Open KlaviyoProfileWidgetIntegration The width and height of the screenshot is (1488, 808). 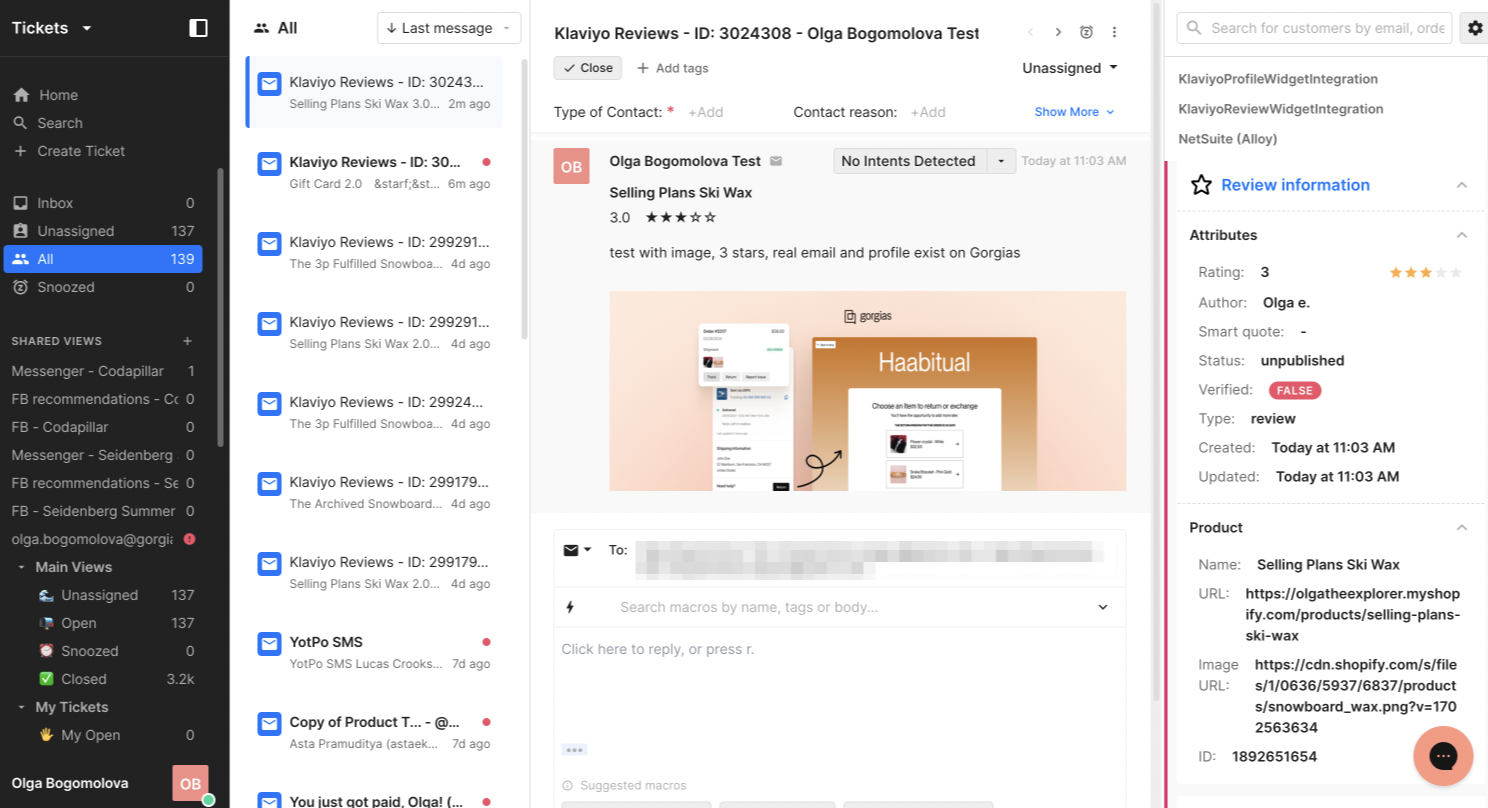[x=1278, y=79]
